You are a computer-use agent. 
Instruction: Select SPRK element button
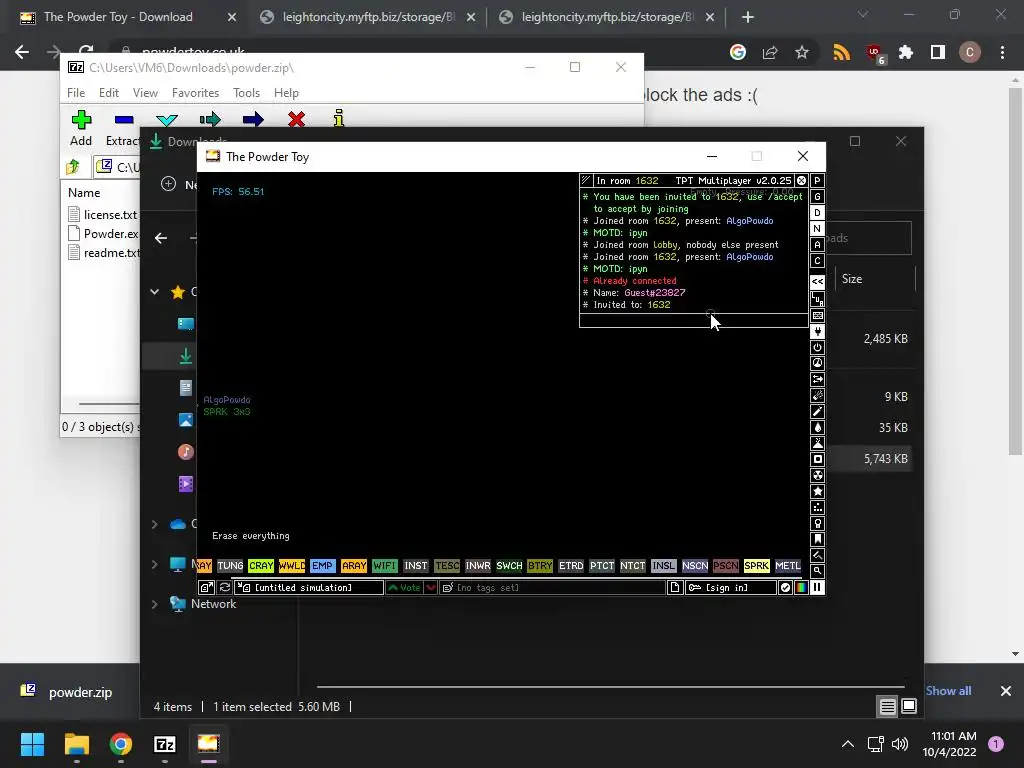[756, 566]
